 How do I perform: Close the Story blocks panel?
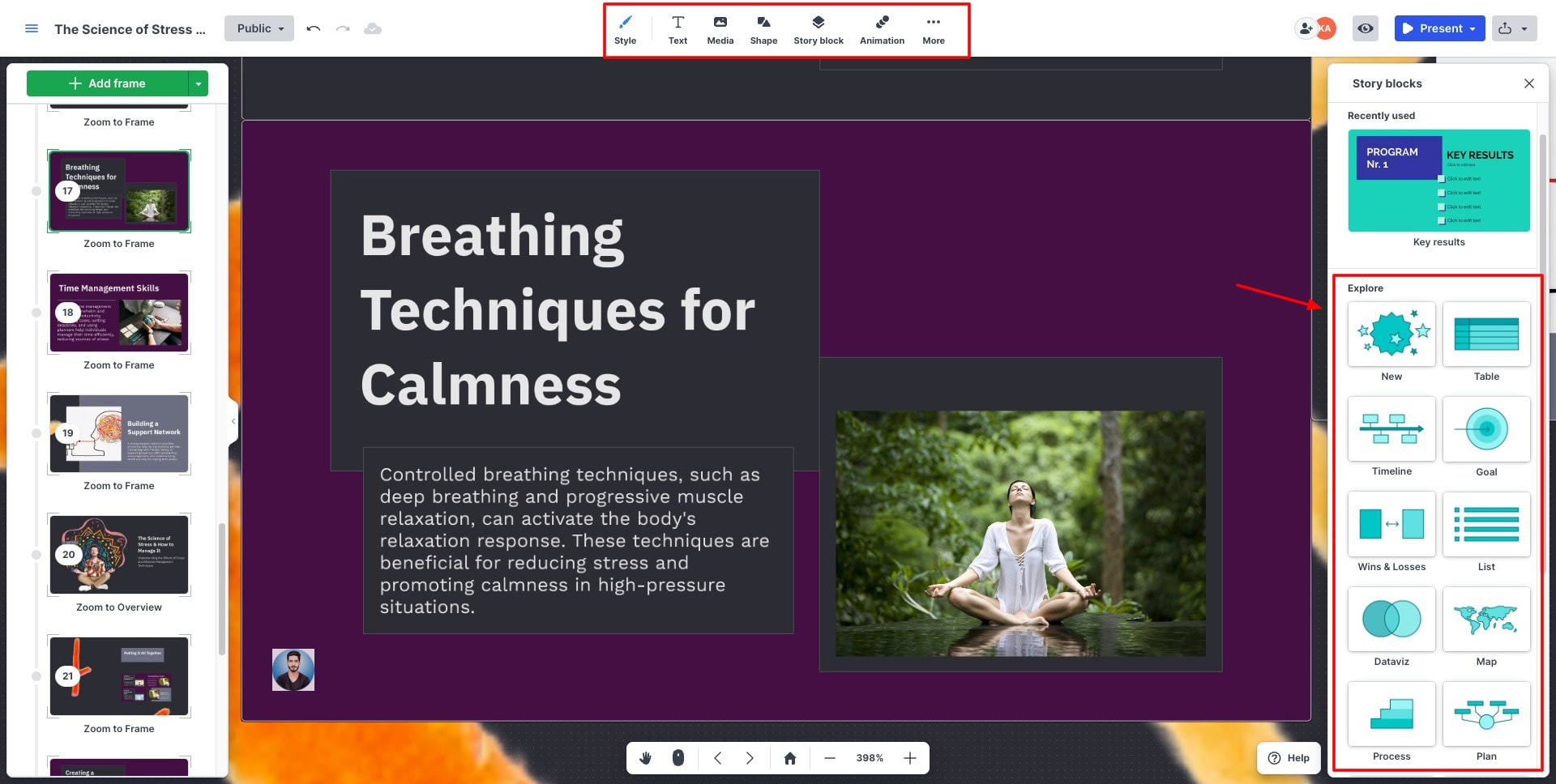coord(1528,83)
